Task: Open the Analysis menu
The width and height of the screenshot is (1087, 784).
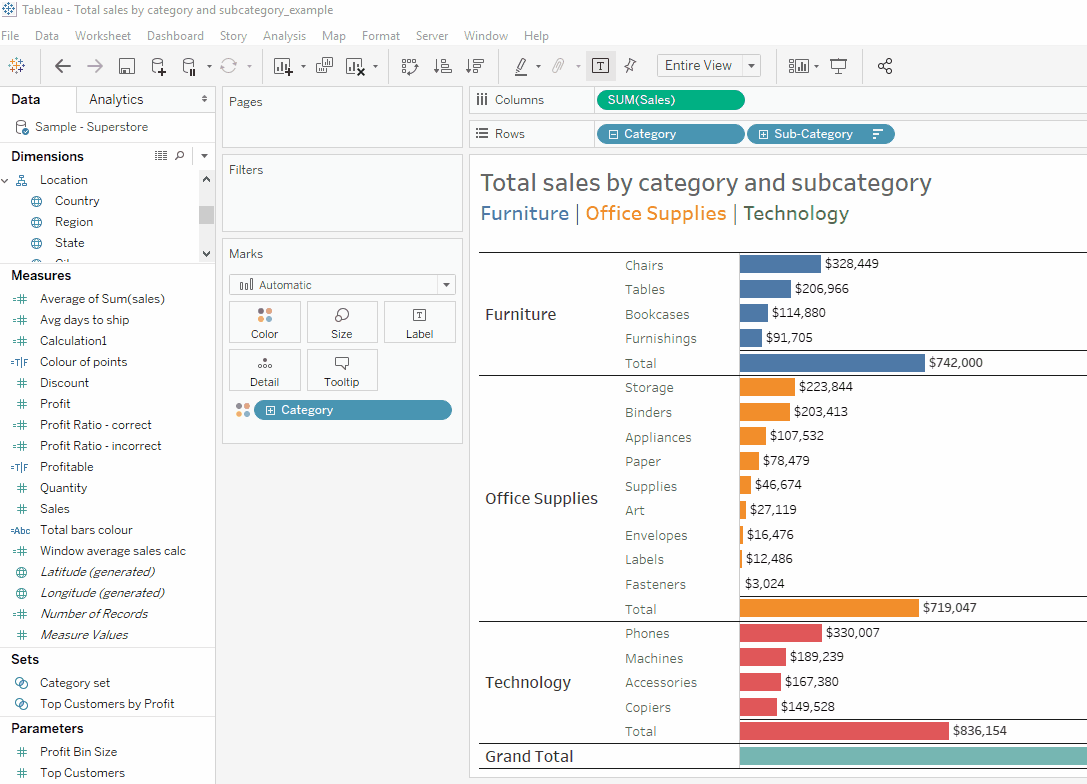Action: pyautogui.click(x=284, y=36)
